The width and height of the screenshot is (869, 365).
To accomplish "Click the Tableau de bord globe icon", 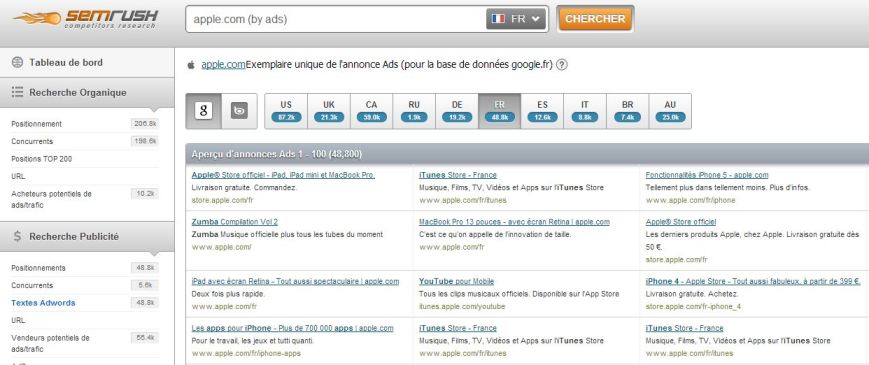I will click(17, 63).
